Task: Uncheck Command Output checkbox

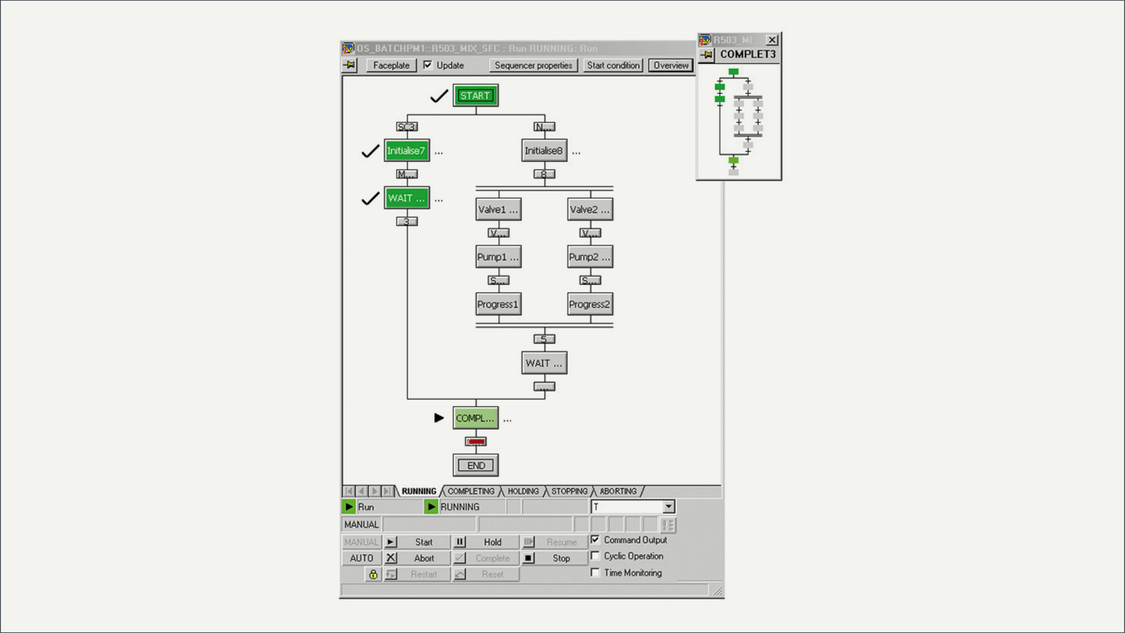Action: [595, 540]
